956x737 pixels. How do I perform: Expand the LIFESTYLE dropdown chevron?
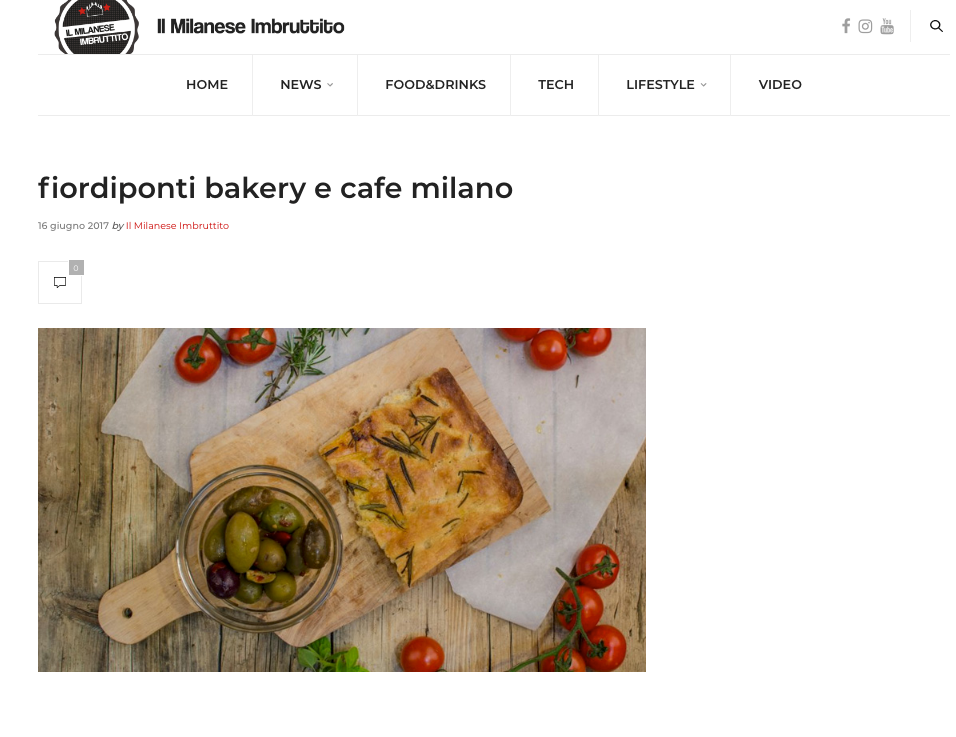pyautogui.click(x=704, y=85)
